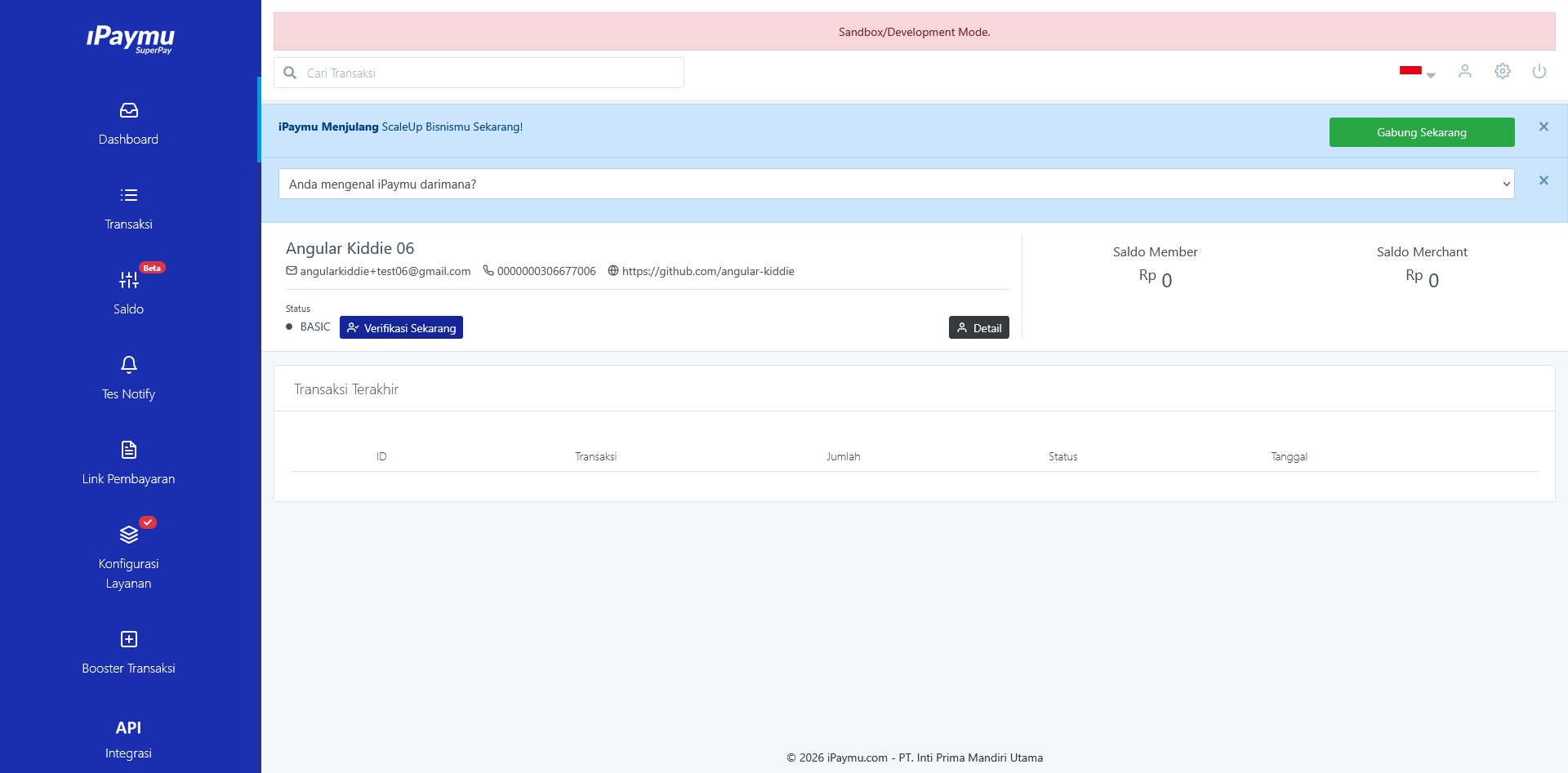1568x773 pixels.
Task: Click the search magnifier icon
Action: 290,73
